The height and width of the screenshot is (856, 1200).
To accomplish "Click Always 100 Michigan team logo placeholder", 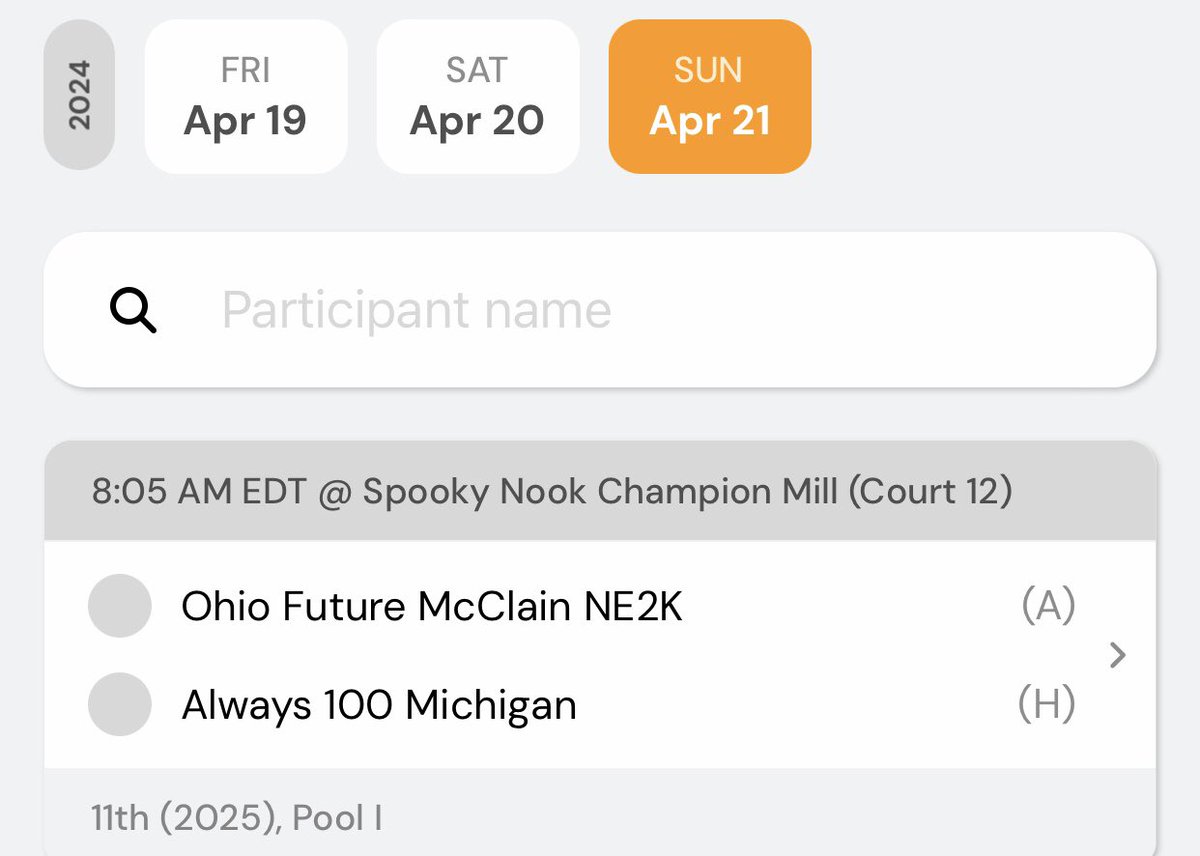I will tap(120, 704).
